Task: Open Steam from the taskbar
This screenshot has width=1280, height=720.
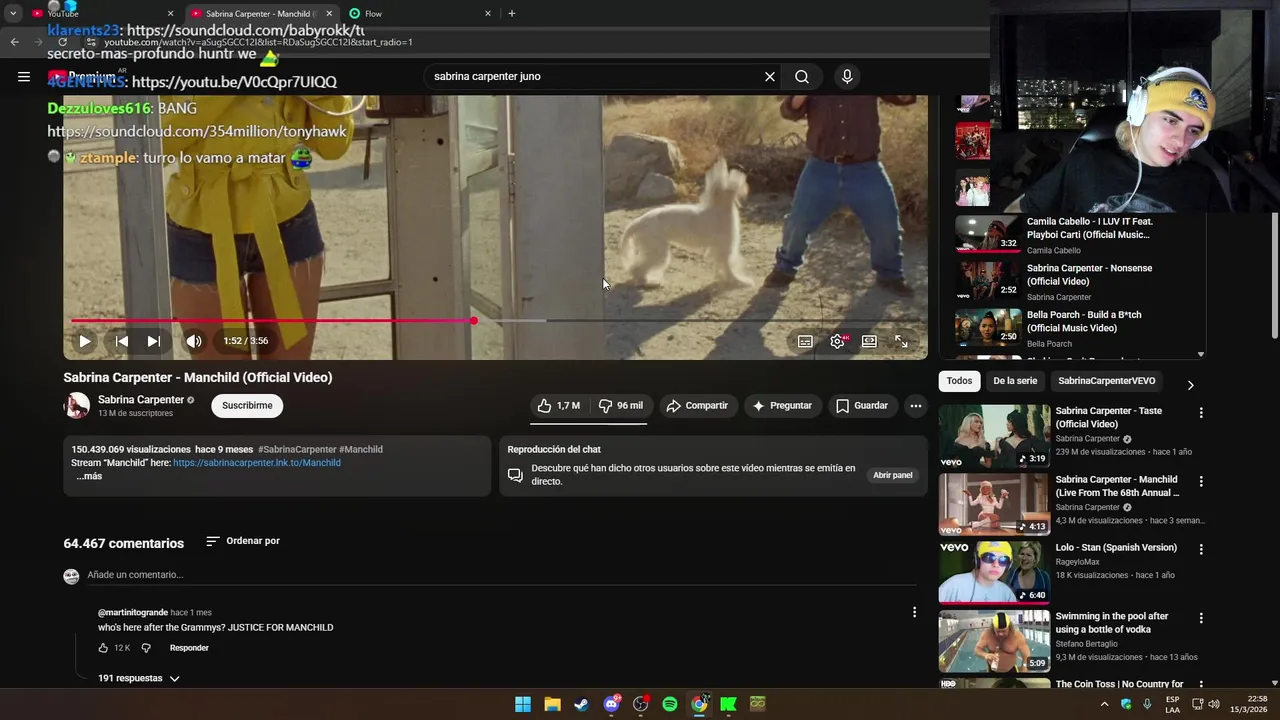Action: 581,704
